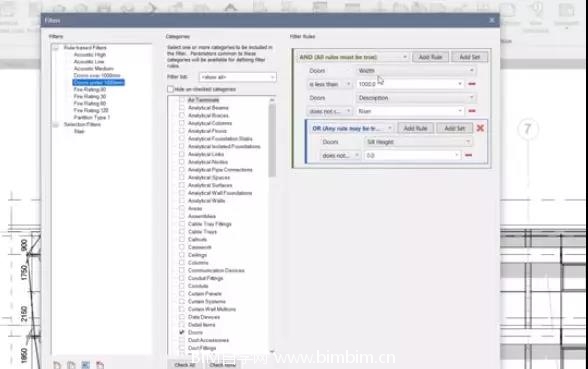Click the categories list scroll-down arrow

click(x=272, y=352)
